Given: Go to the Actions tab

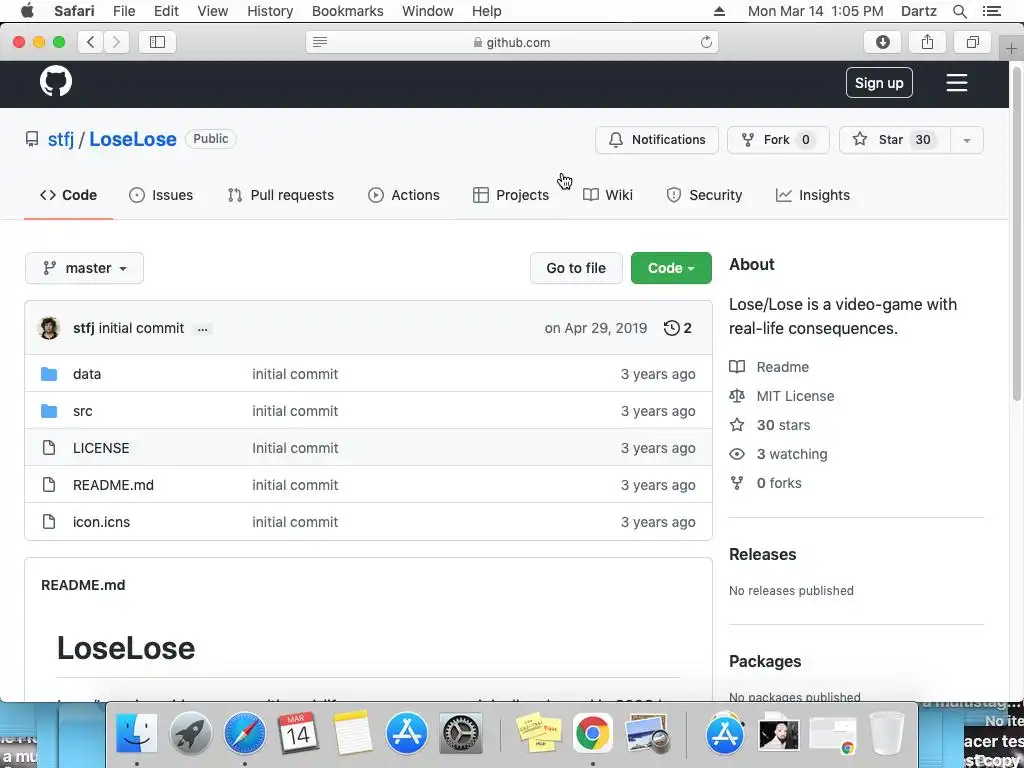Looking at the screenshot, I should (404, 195).
